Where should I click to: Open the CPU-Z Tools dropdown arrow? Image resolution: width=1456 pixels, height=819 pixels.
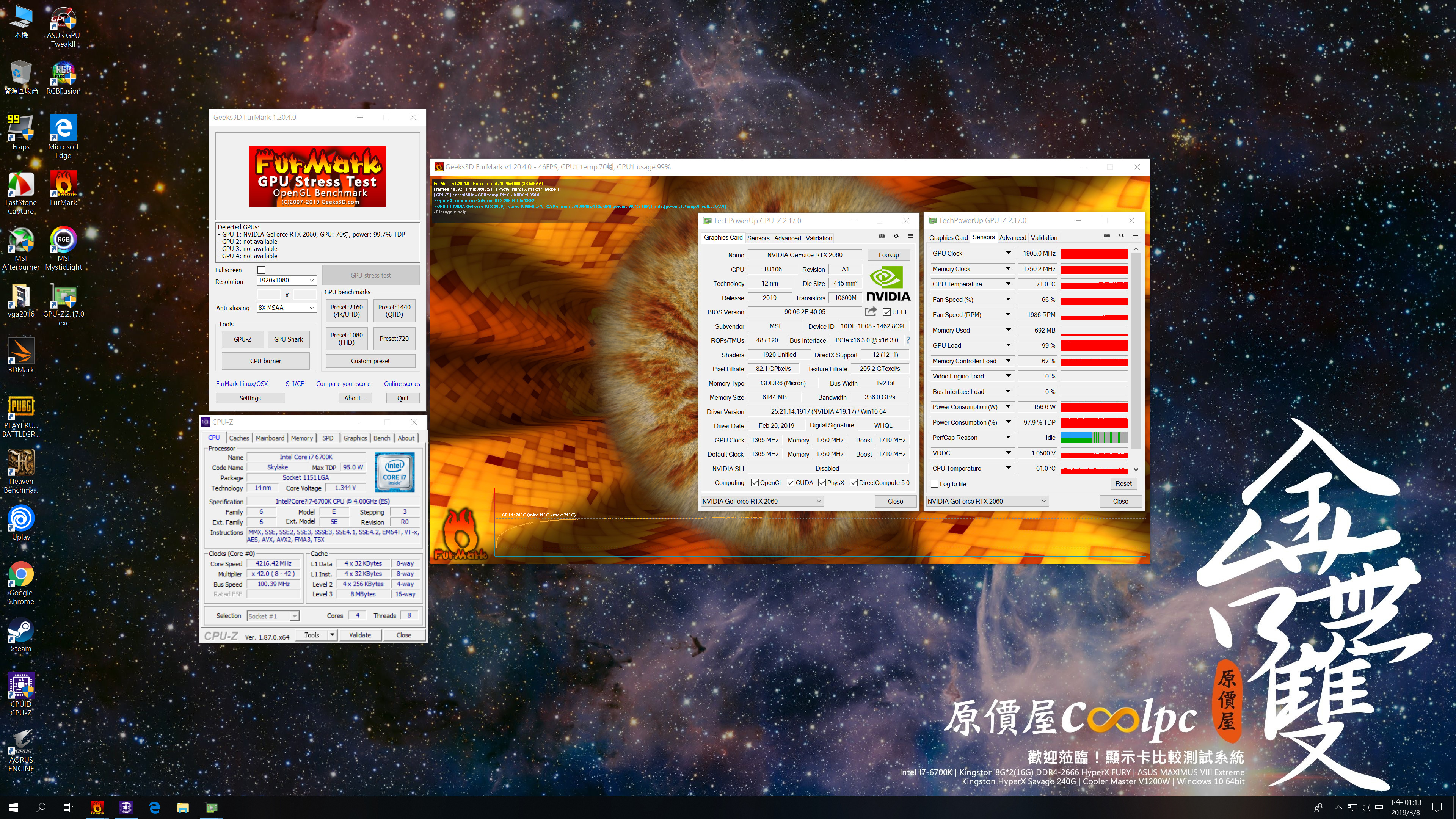333,635
